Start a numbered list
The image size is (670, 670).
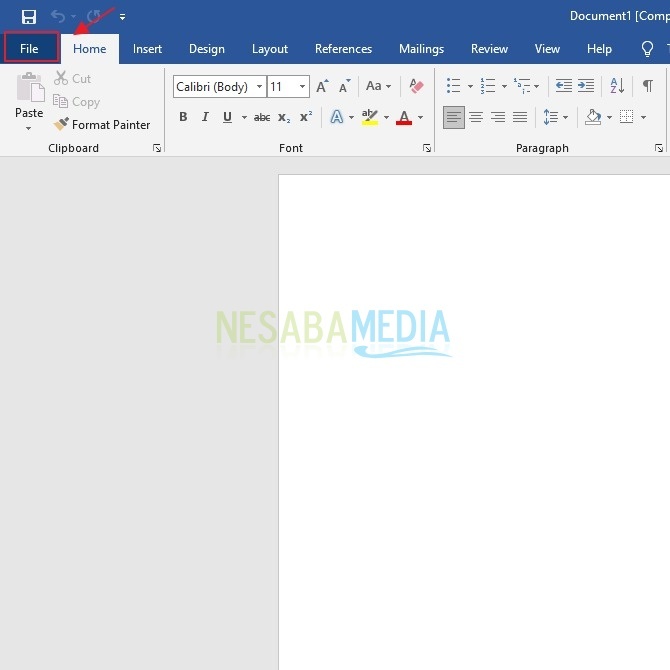tap(488, 86)
